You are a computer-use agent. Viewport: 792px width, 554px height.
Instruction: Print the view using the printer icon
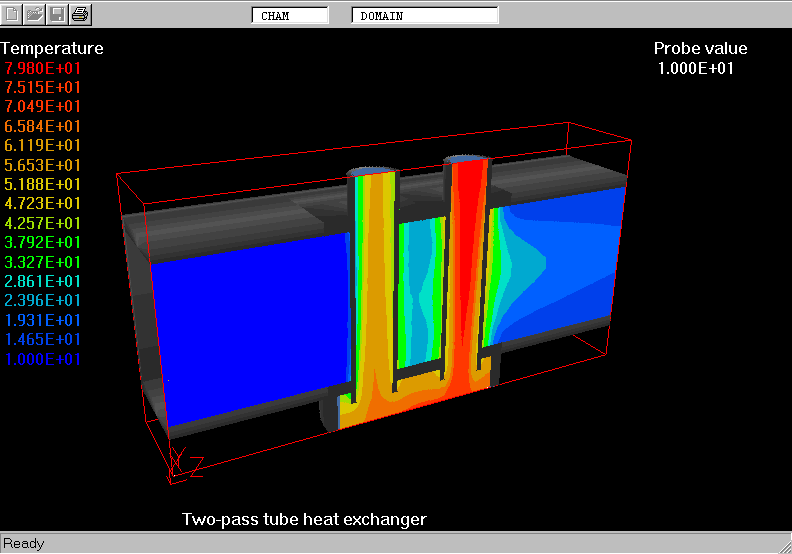80,14
